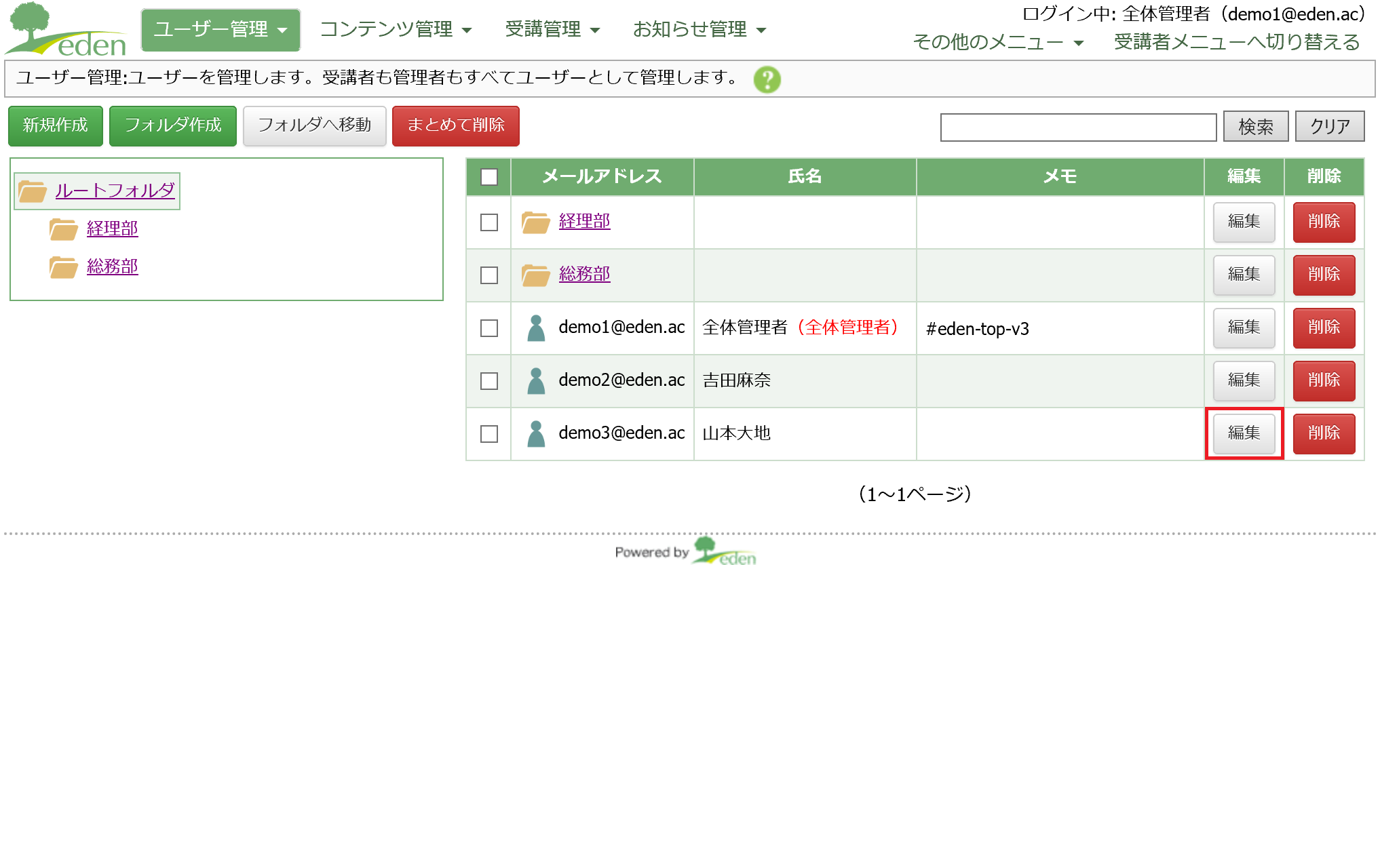
Task: Click the eden logo at top left
Action: [x=66, y=31]
